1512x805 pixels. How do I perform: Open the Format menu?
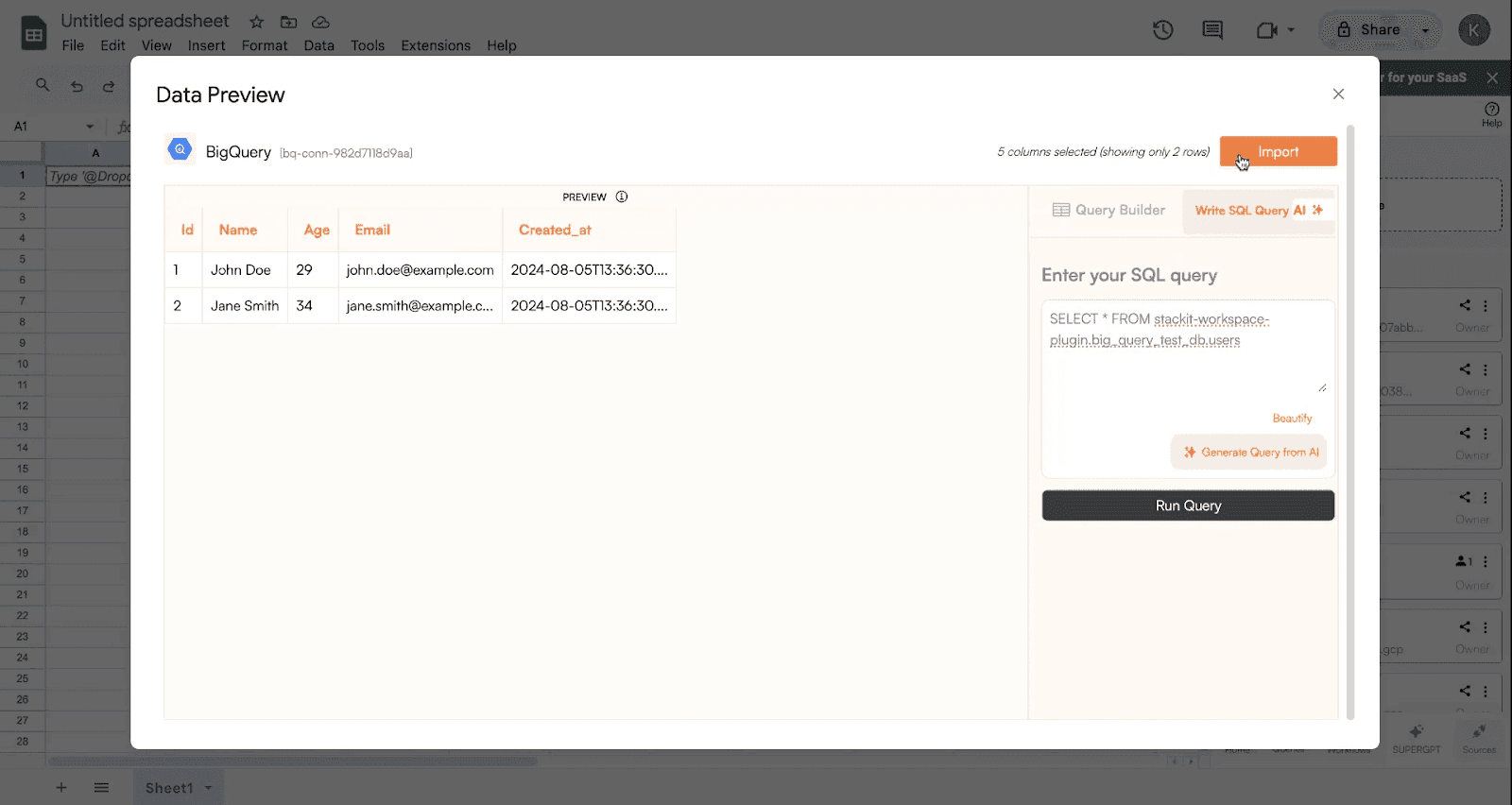pos(265,45)
